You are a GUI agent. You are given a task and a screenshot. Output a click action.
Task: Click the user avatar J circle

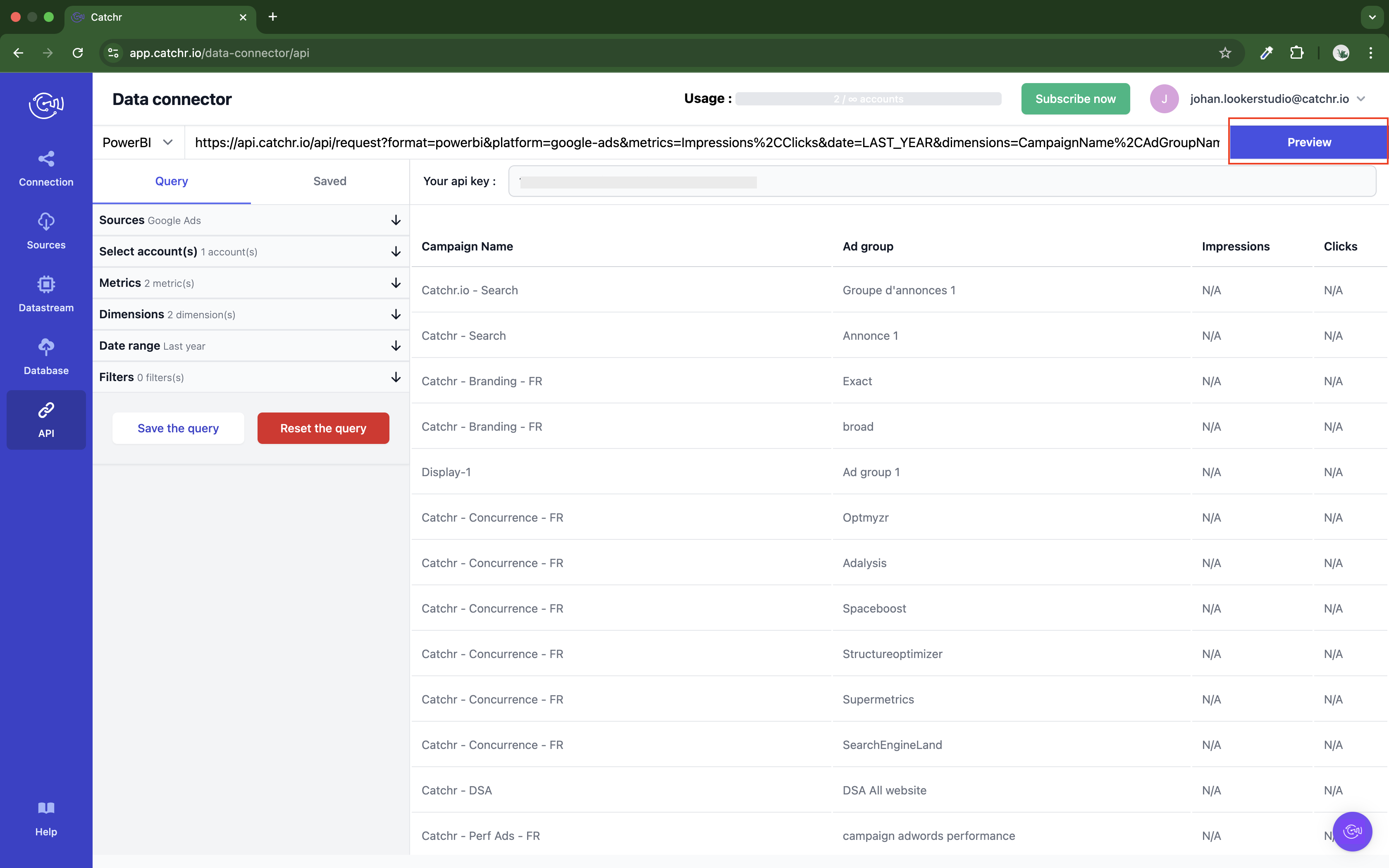click(1164, 99)
